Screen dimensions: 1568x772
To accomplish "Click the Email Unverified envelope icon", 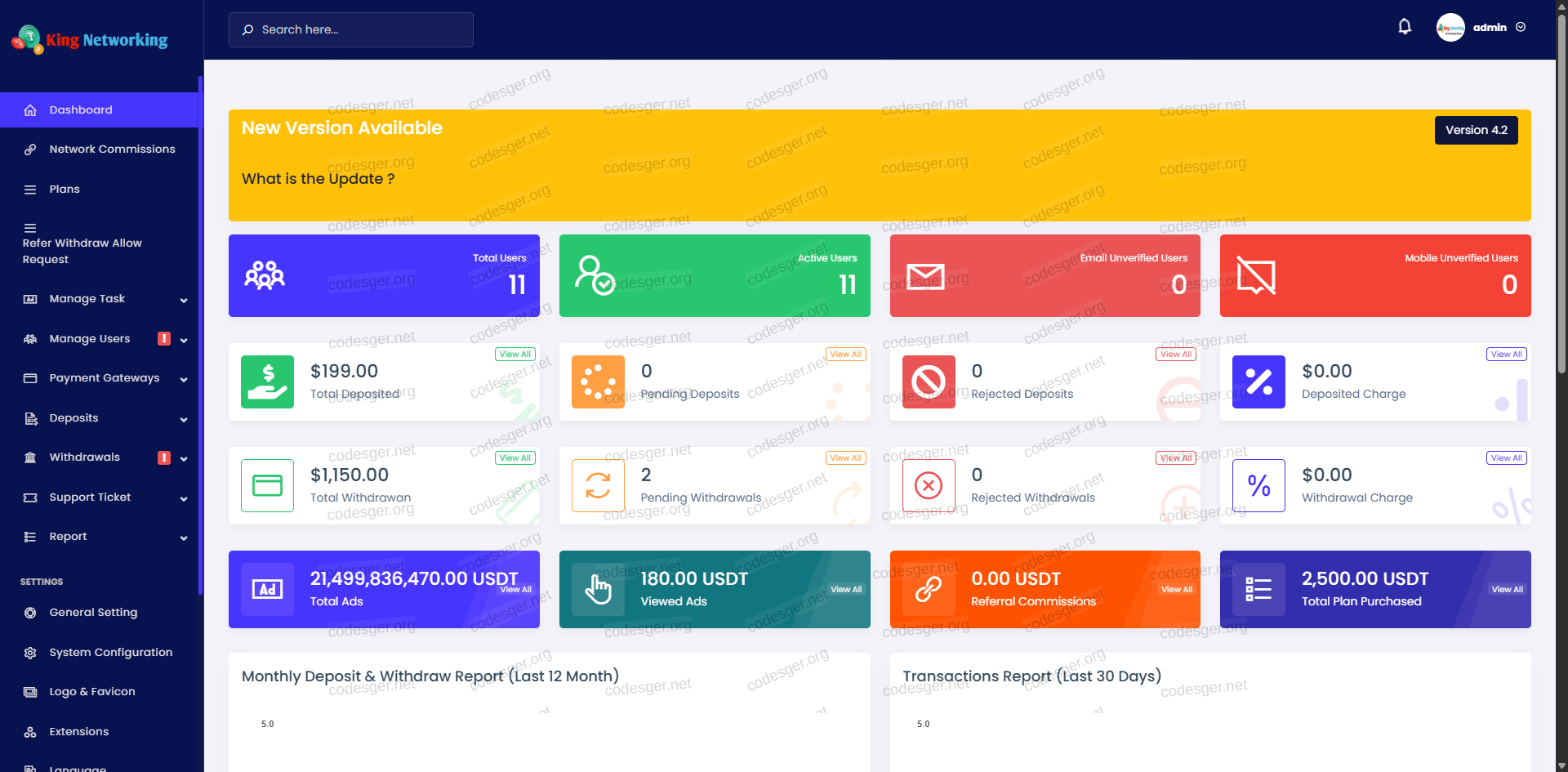I will pyautogui.click(x=925, y=276).
